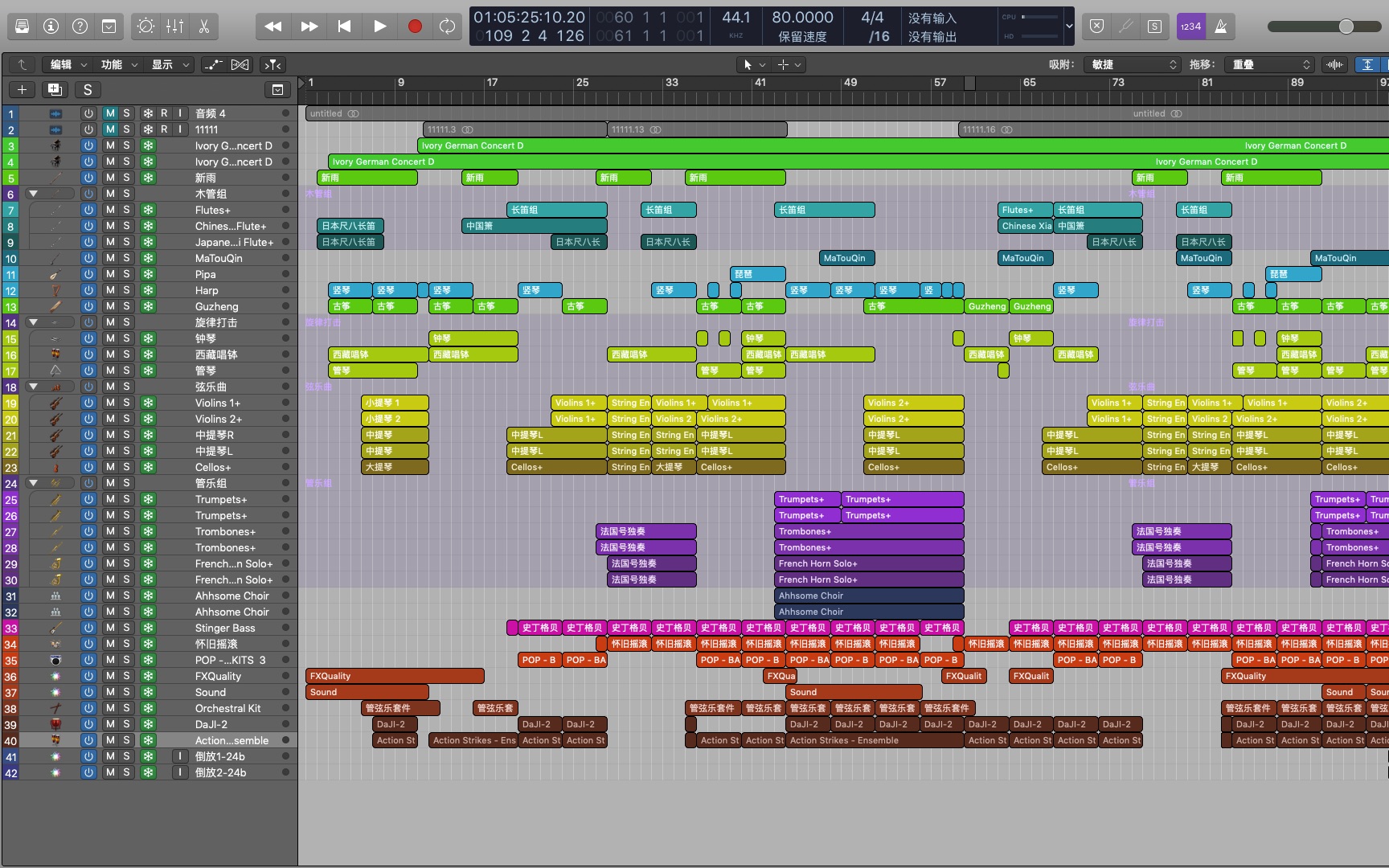Open the LCD display mode dropdown arrow

coord(1069,27)
